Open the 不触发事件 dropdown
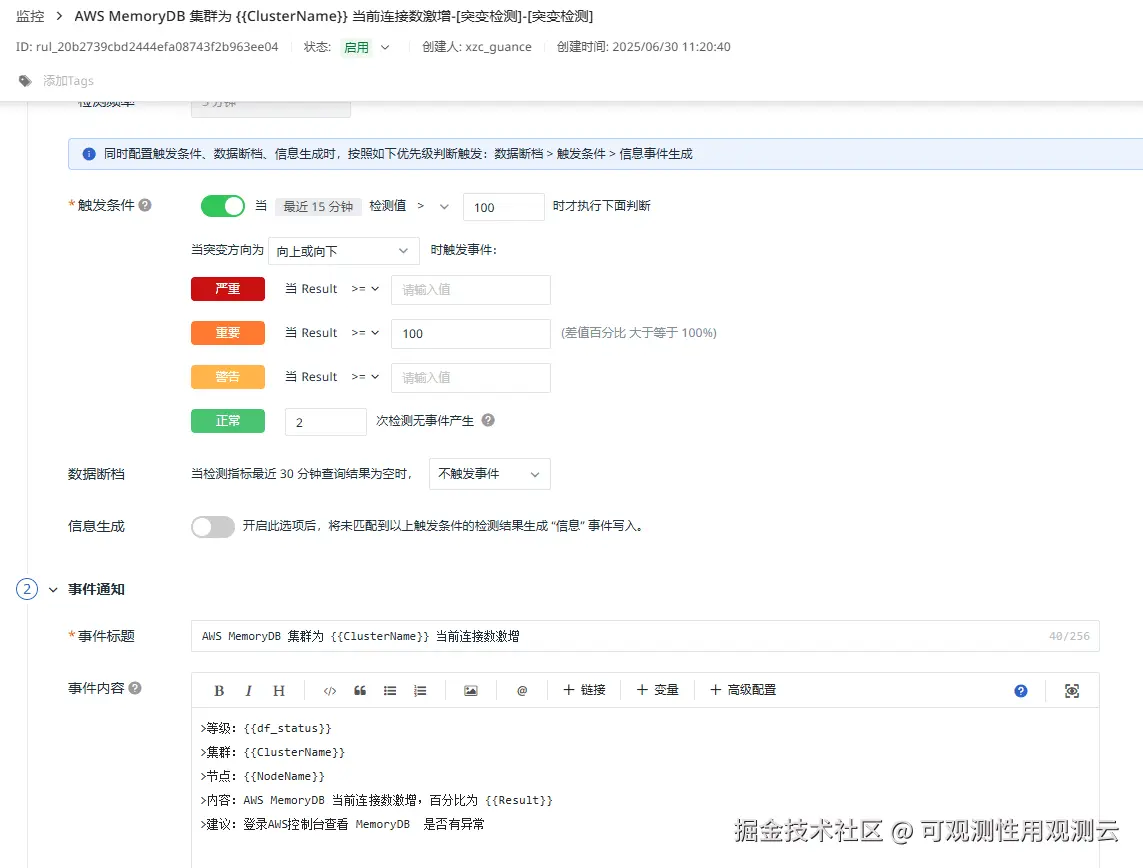 [x=490, y=474]
